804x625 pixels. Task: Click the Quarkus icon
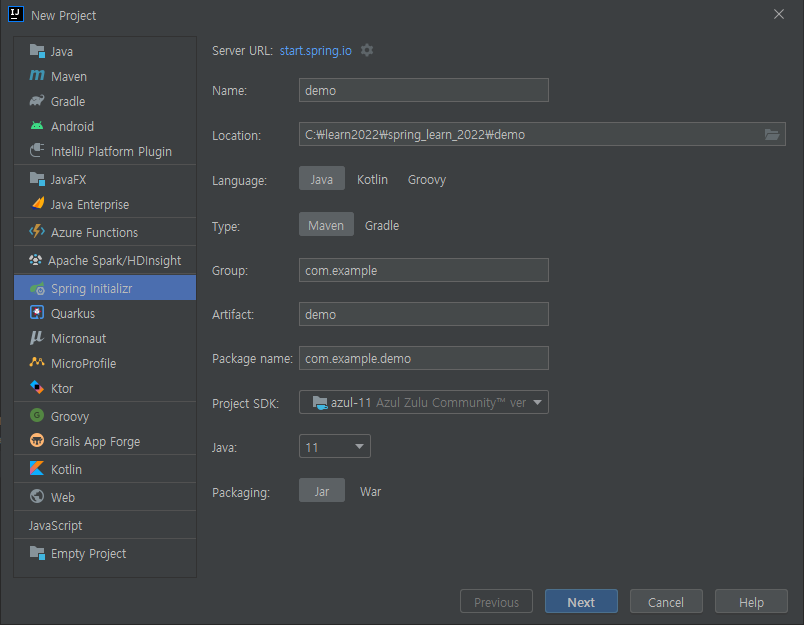coord(37,313)
